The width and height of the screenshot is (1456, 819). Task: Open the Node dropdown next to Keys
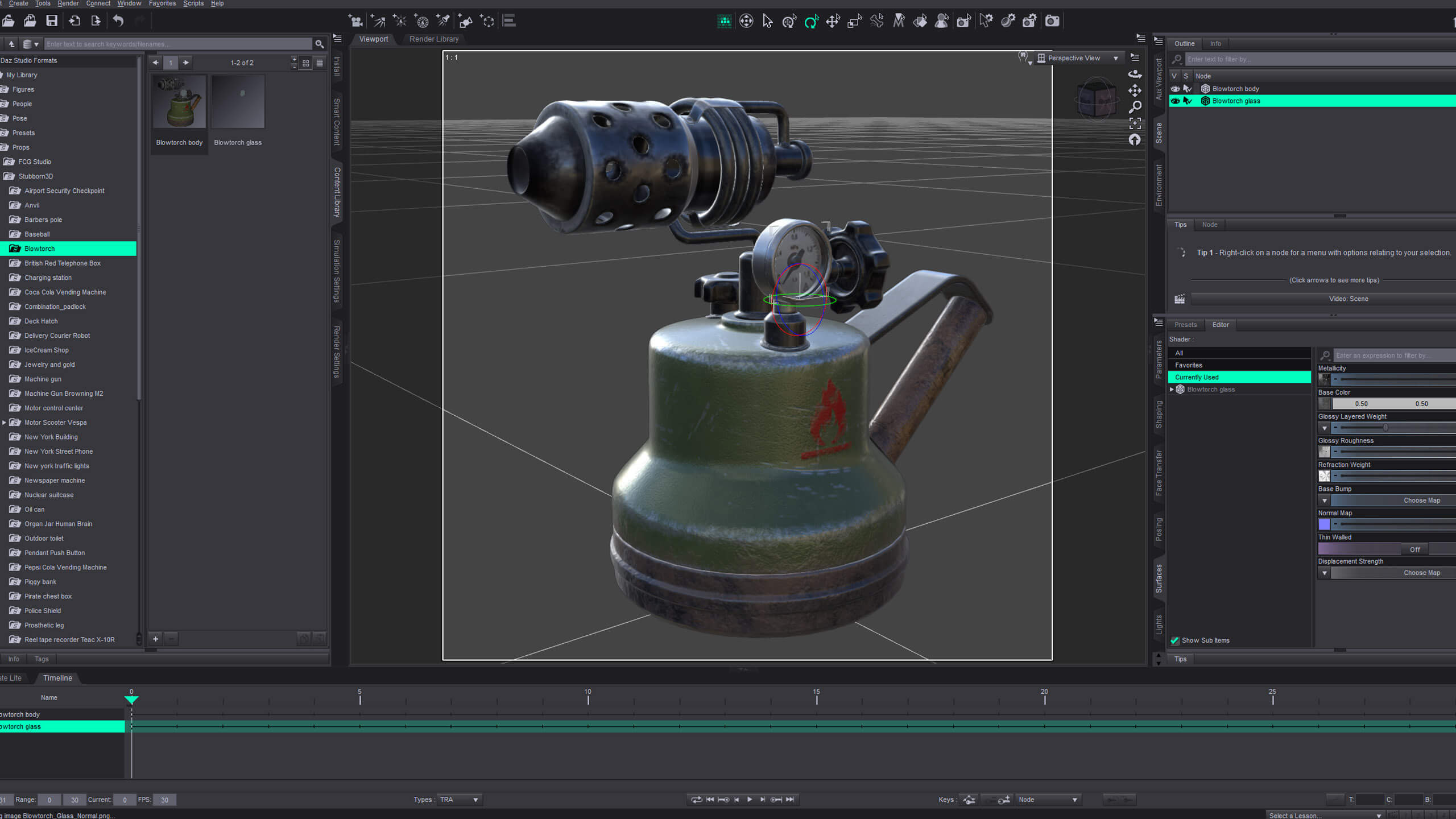click(x=1048, y=800)
